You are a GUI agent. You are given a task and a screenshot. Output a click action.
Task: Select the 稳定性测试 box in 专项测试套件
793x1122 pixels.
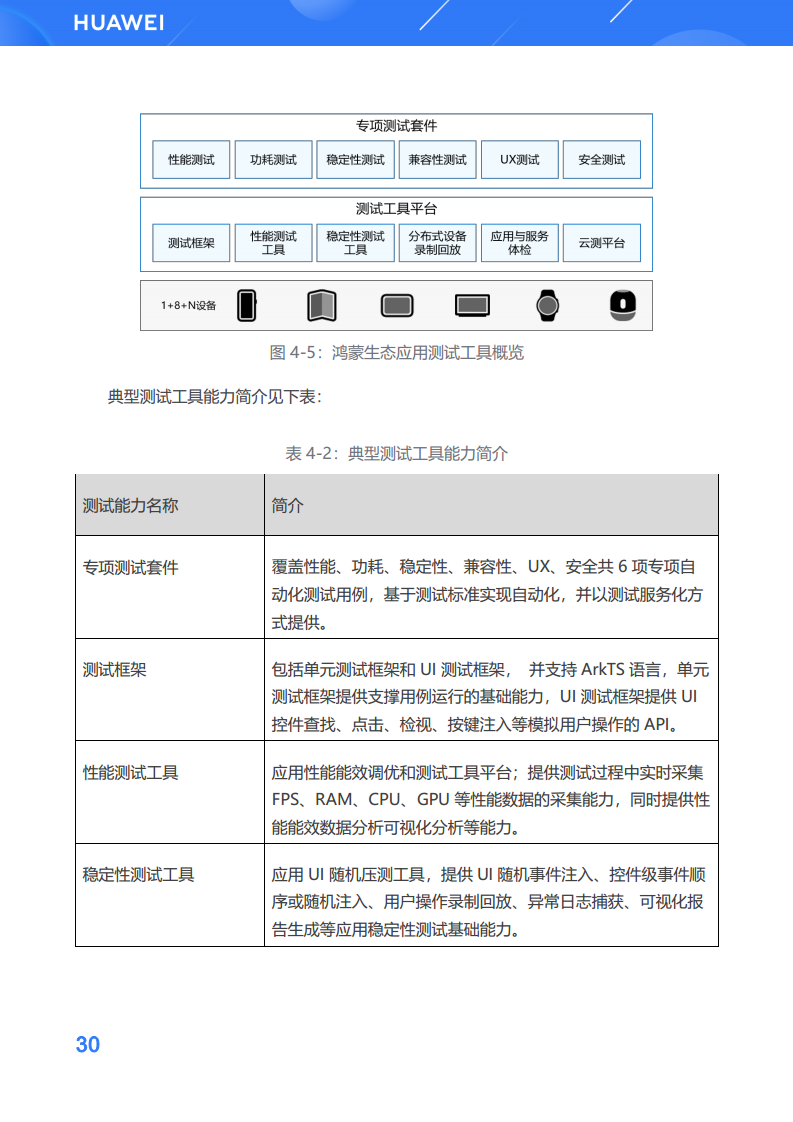click(x=356, y=160)
